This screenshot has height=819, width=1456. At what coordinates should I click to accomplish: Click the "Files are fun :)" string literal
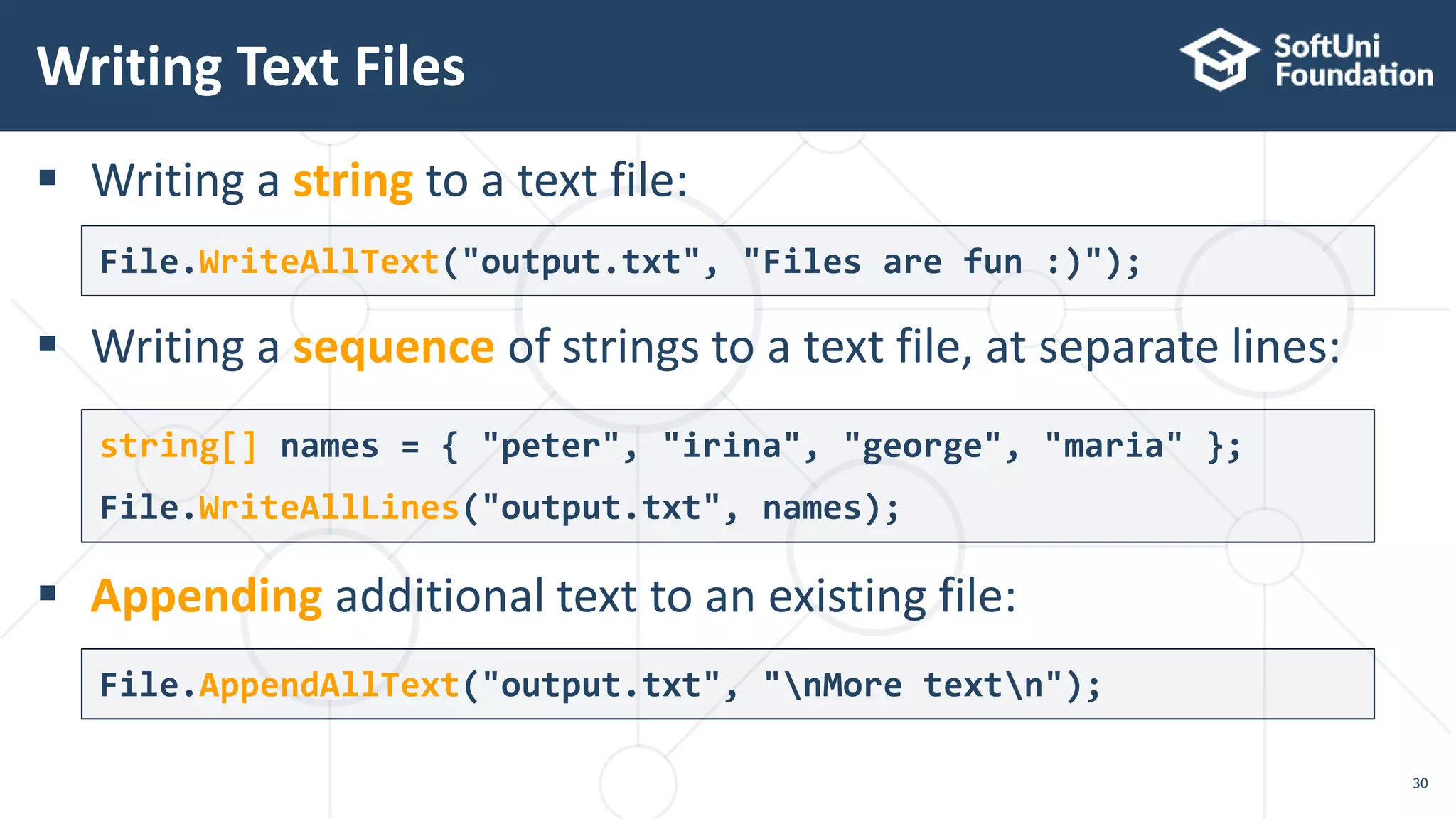click(923, 262)
